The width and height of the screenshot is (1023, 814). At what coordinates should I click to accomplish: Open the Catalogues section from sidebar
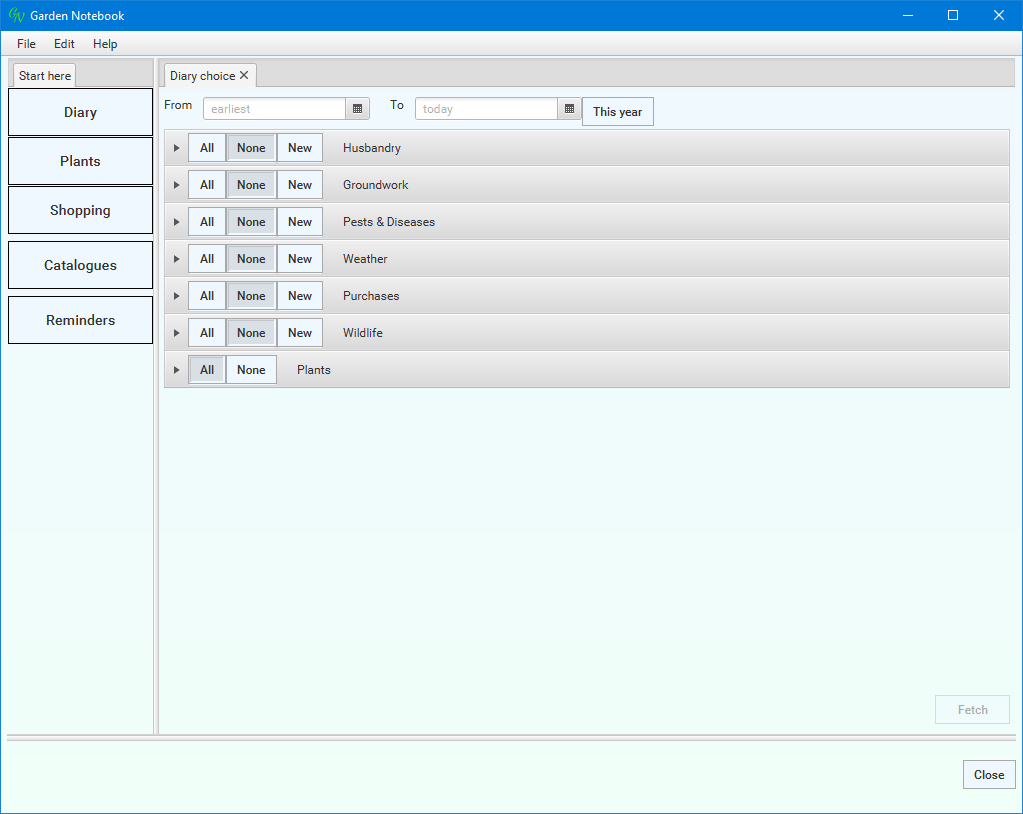[x=80, y=265]
